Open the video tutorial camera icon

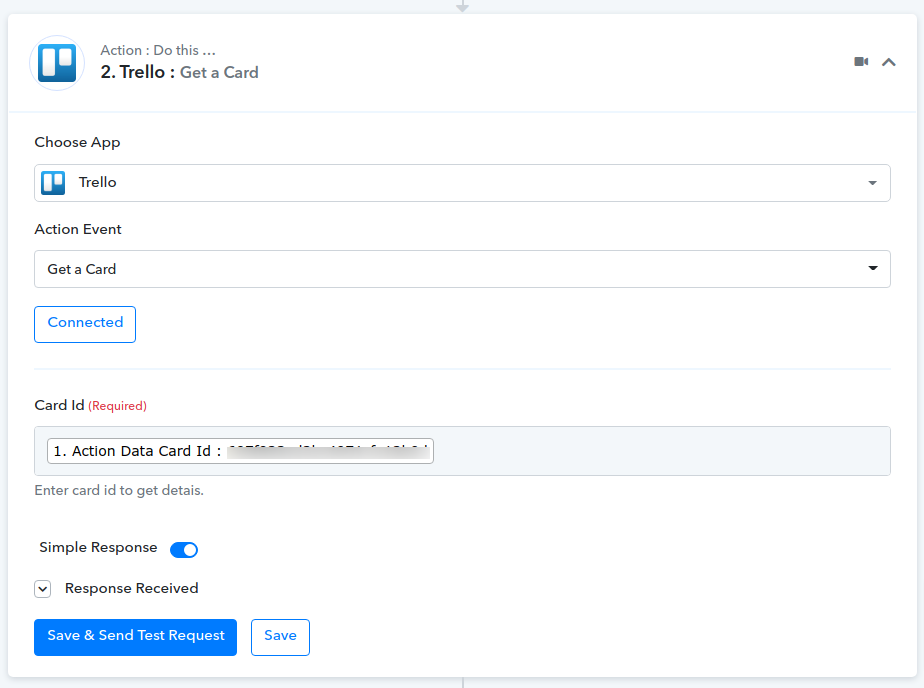click(x=861, y=62)
